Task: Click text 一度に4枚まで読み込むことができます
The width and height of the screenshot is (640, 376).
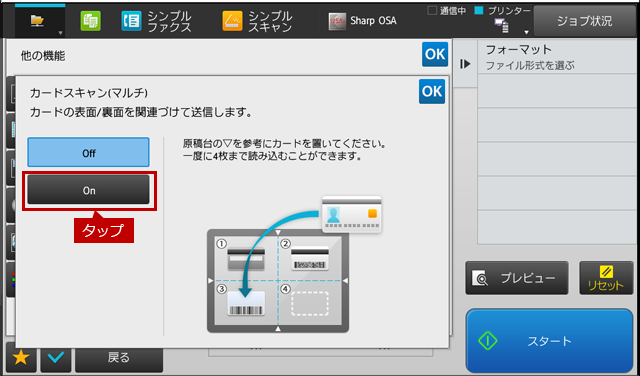Action: point(272,156)
